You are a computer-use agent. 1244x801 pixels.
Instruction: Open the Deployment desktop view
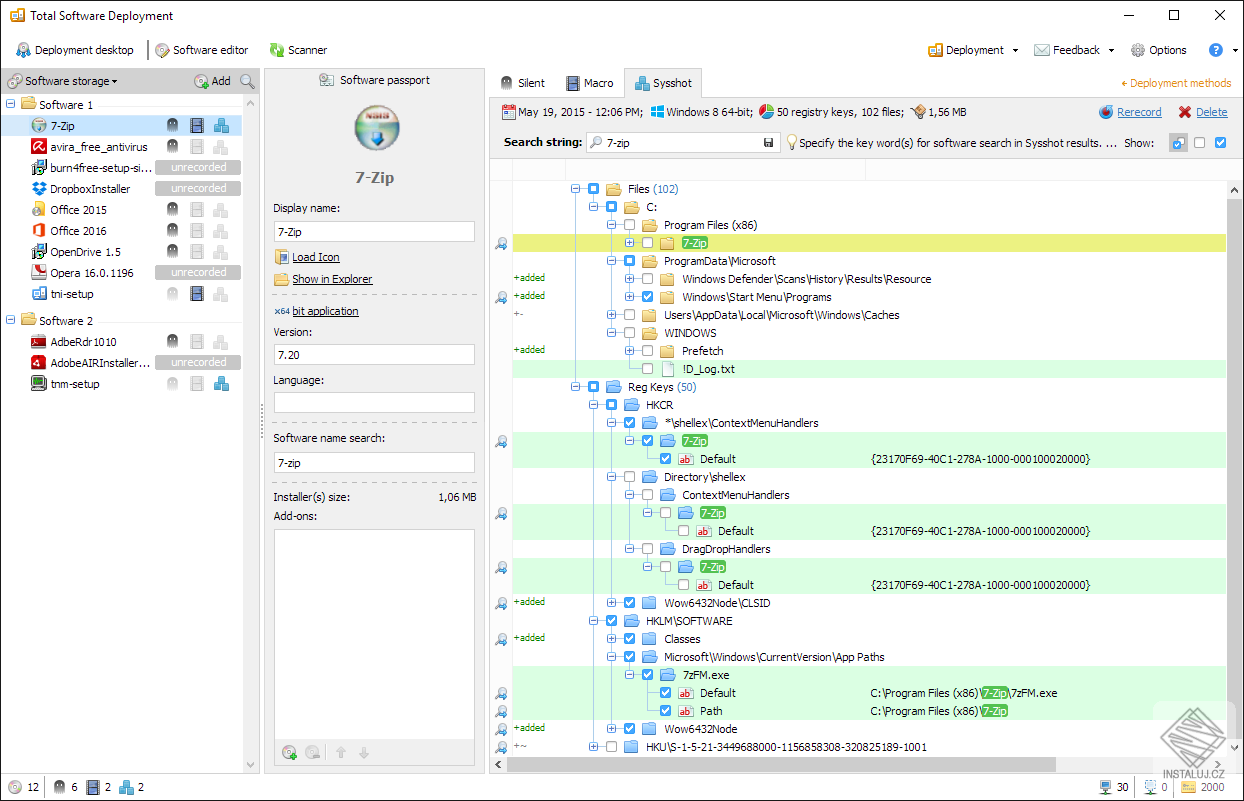click(75, 50)
